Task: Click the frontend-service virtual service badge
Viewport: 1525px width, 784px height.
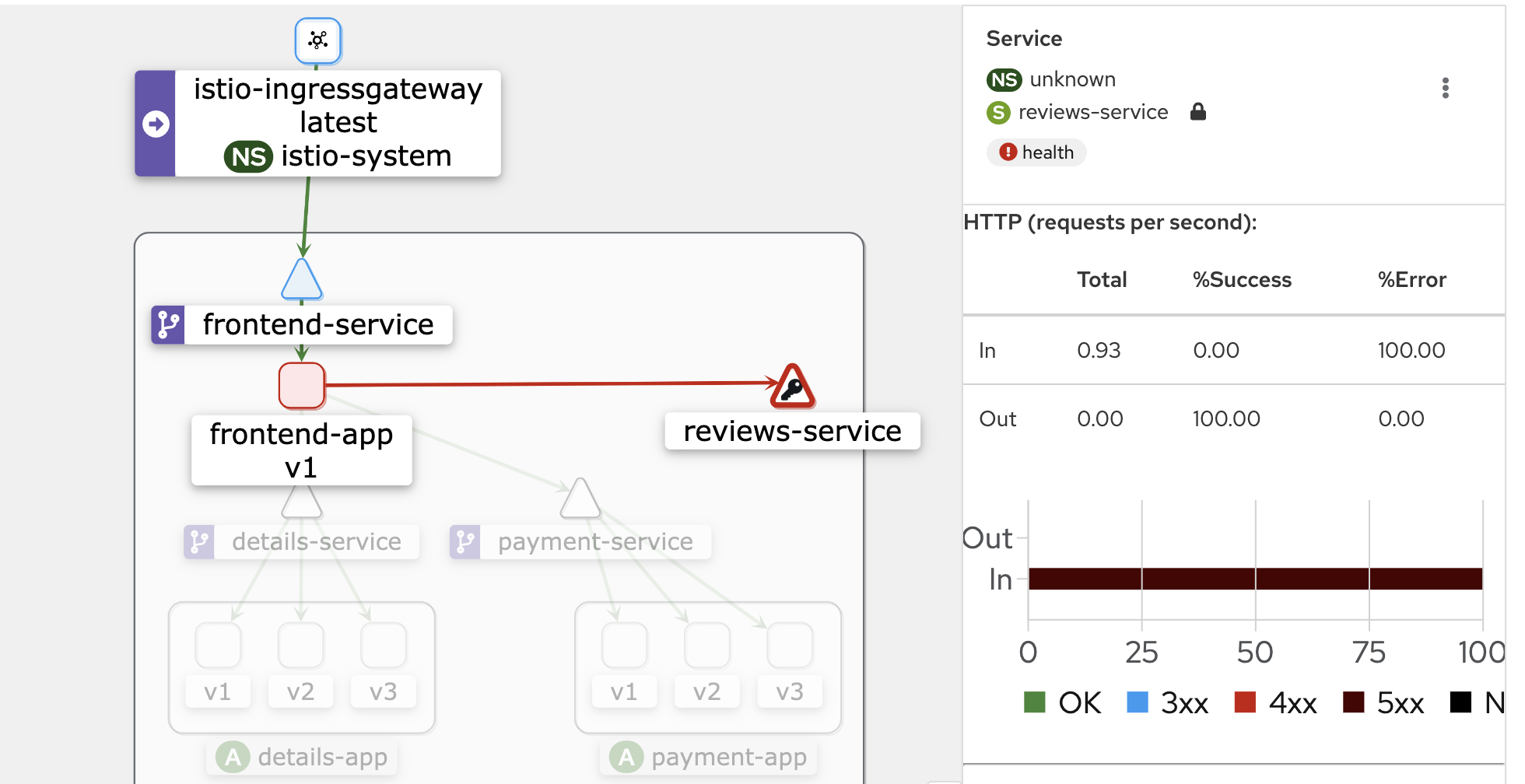Action: (x=168, y=324)
